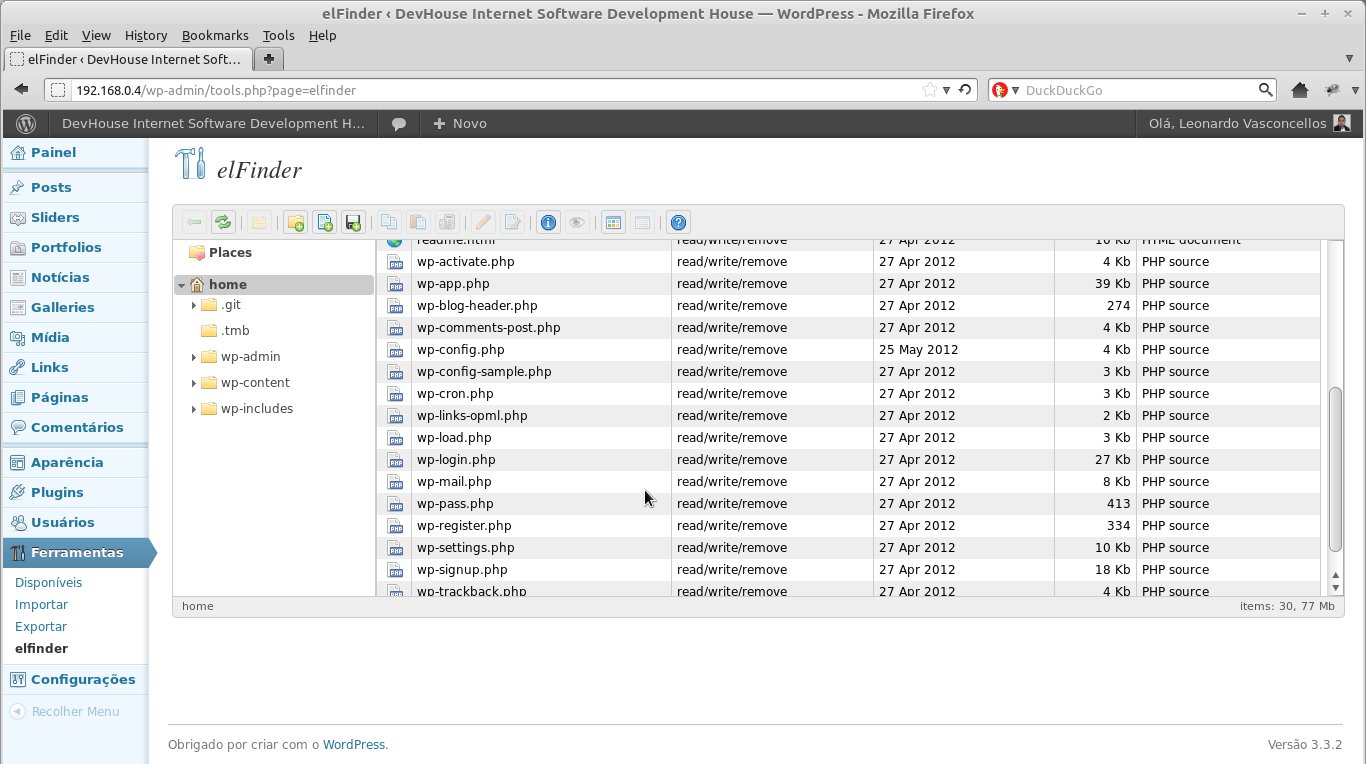Viewport: 1366px width, 764px height.
Task: Expand the wp-content folder tree node
Action: [x=193, y=383]
